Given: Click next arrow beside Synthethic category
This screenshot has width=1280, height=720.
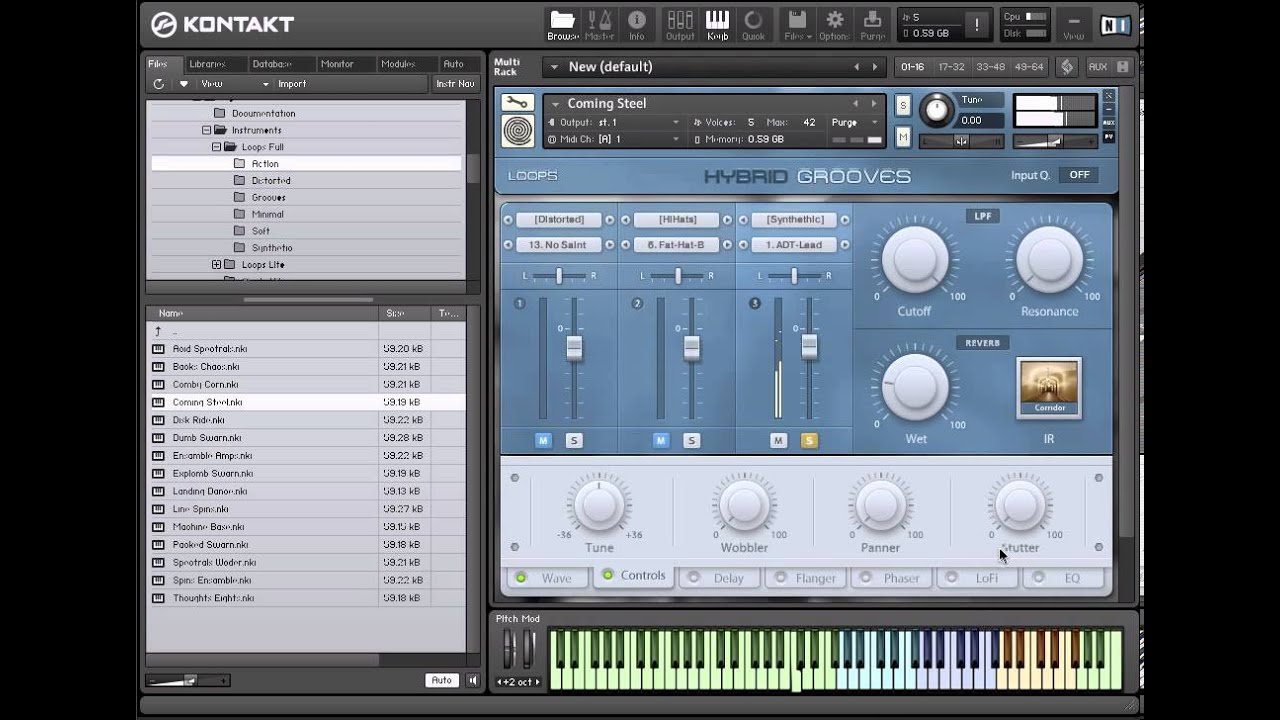Looking at the screenshot, I should 845,220.
